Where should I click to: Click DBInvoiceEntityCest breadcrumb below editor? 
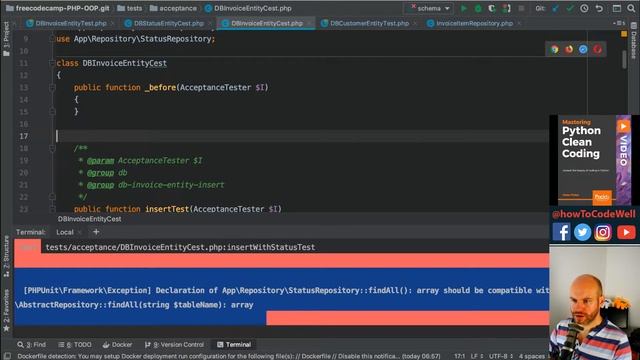click(x=89, y=219)
